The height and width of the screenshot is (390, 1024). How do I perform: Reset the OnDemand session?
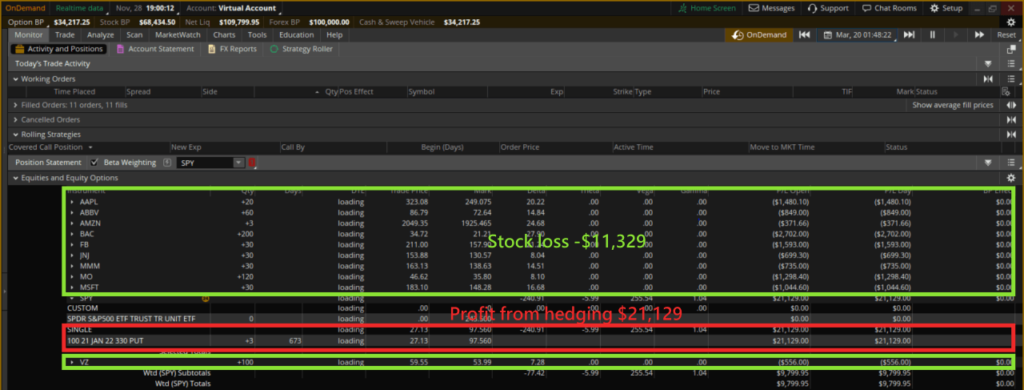[1006, 35]
